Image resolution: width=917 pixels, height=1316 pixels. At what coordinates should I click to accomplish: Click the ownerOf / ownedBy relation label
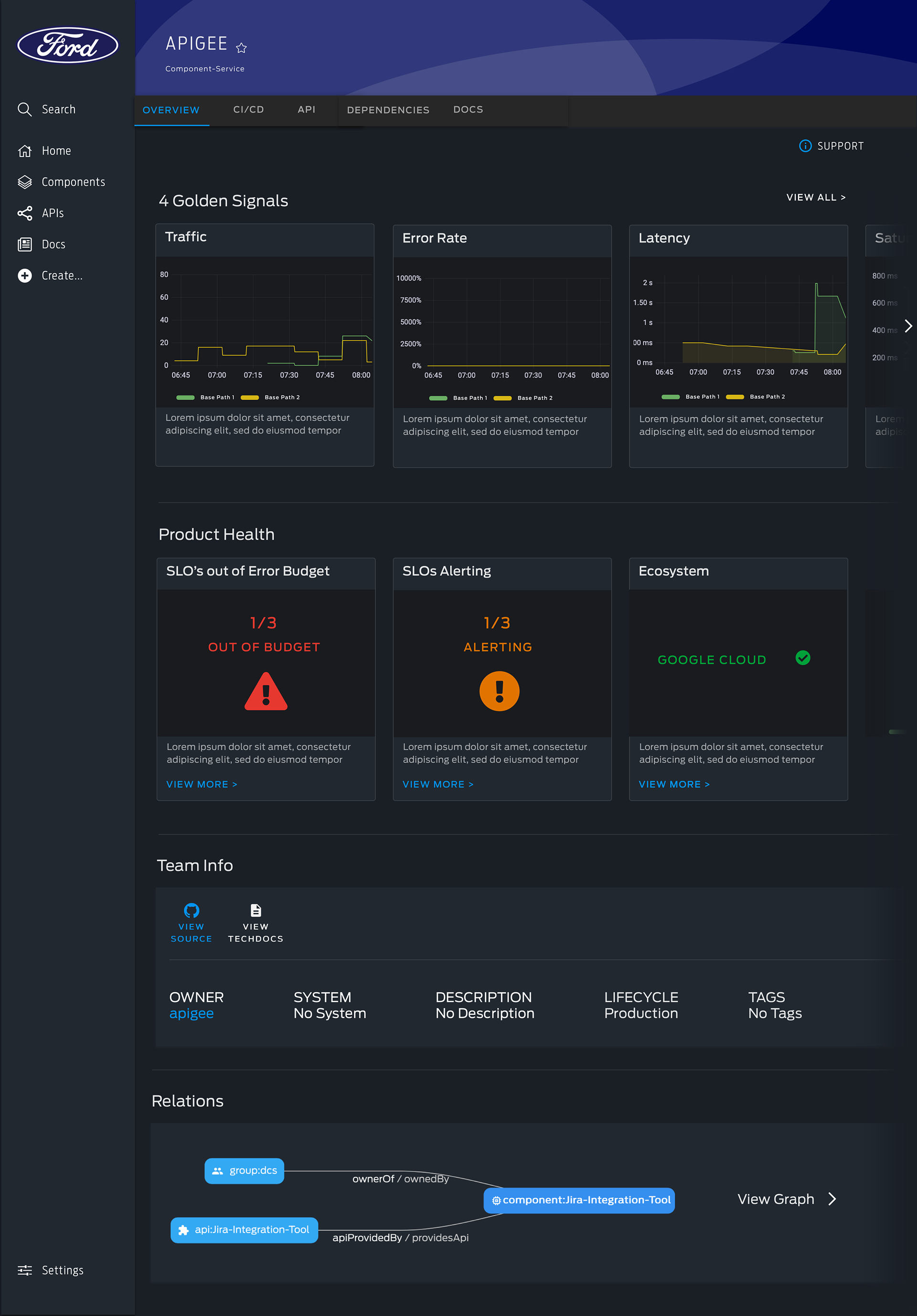pos(401,1179)
